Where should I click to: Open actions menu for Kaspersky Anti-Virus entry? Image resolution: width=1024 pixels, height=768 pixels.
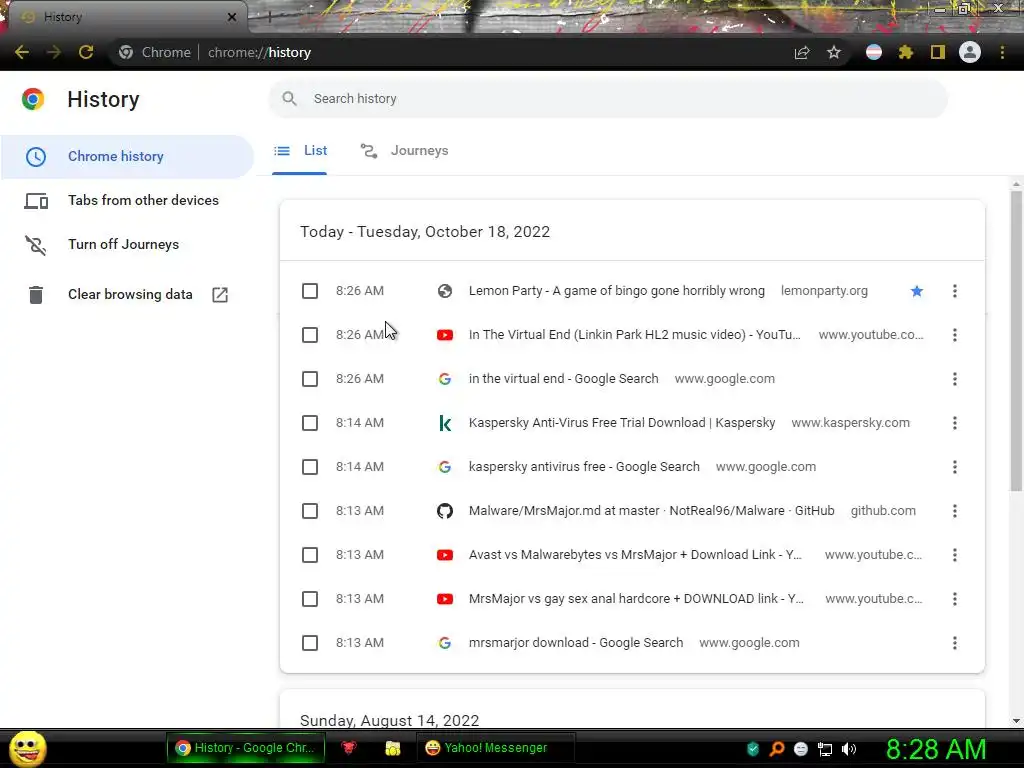click(955, 423)
